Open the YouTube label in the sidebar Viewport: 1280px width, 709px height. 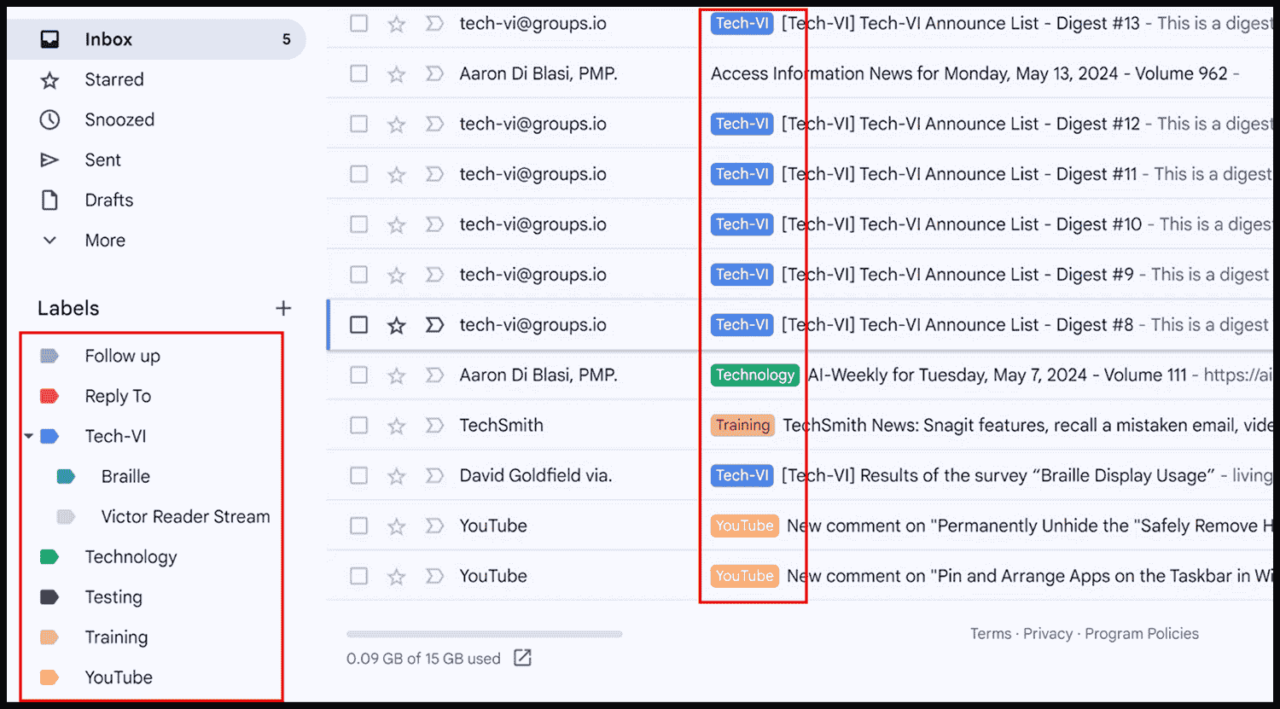119,677
